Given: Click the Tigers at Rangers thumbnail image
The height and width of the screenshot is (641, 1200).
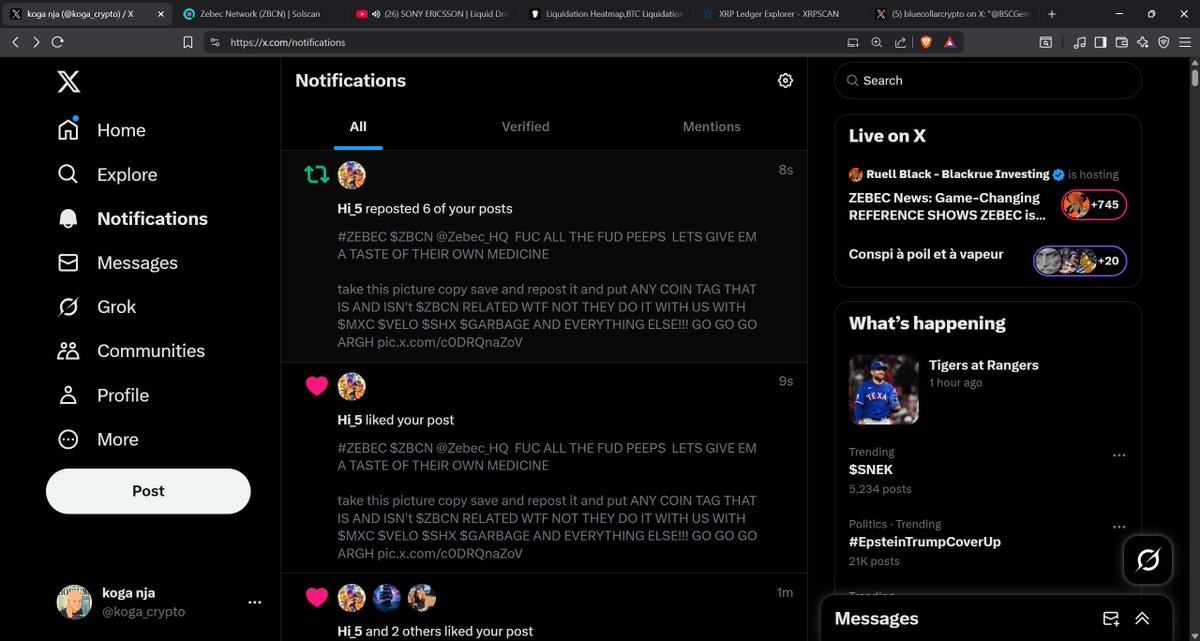Looking at the screenshot, I should 884,389.
